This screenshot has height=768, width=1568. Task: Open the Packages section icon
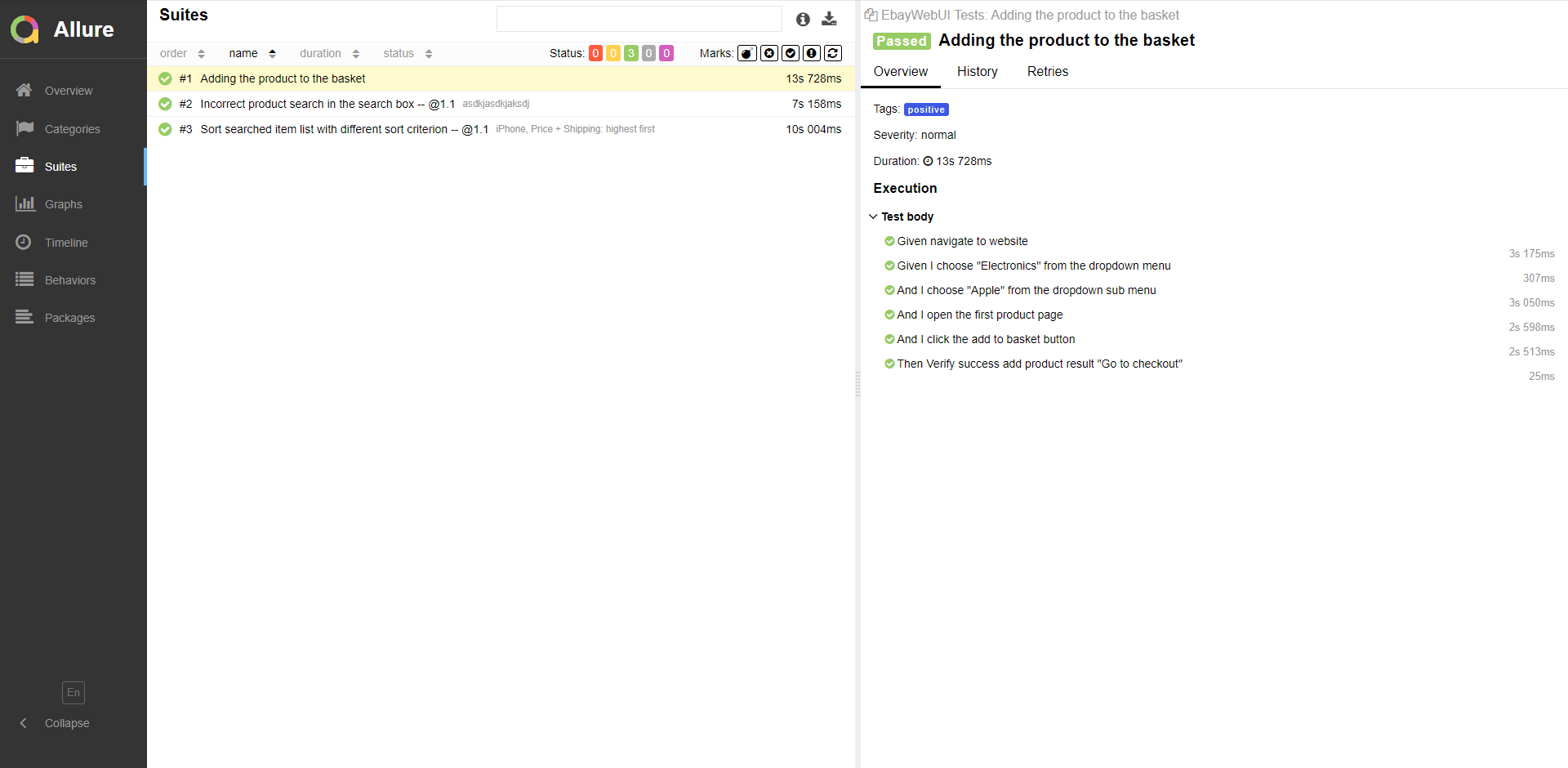(24, 317)
